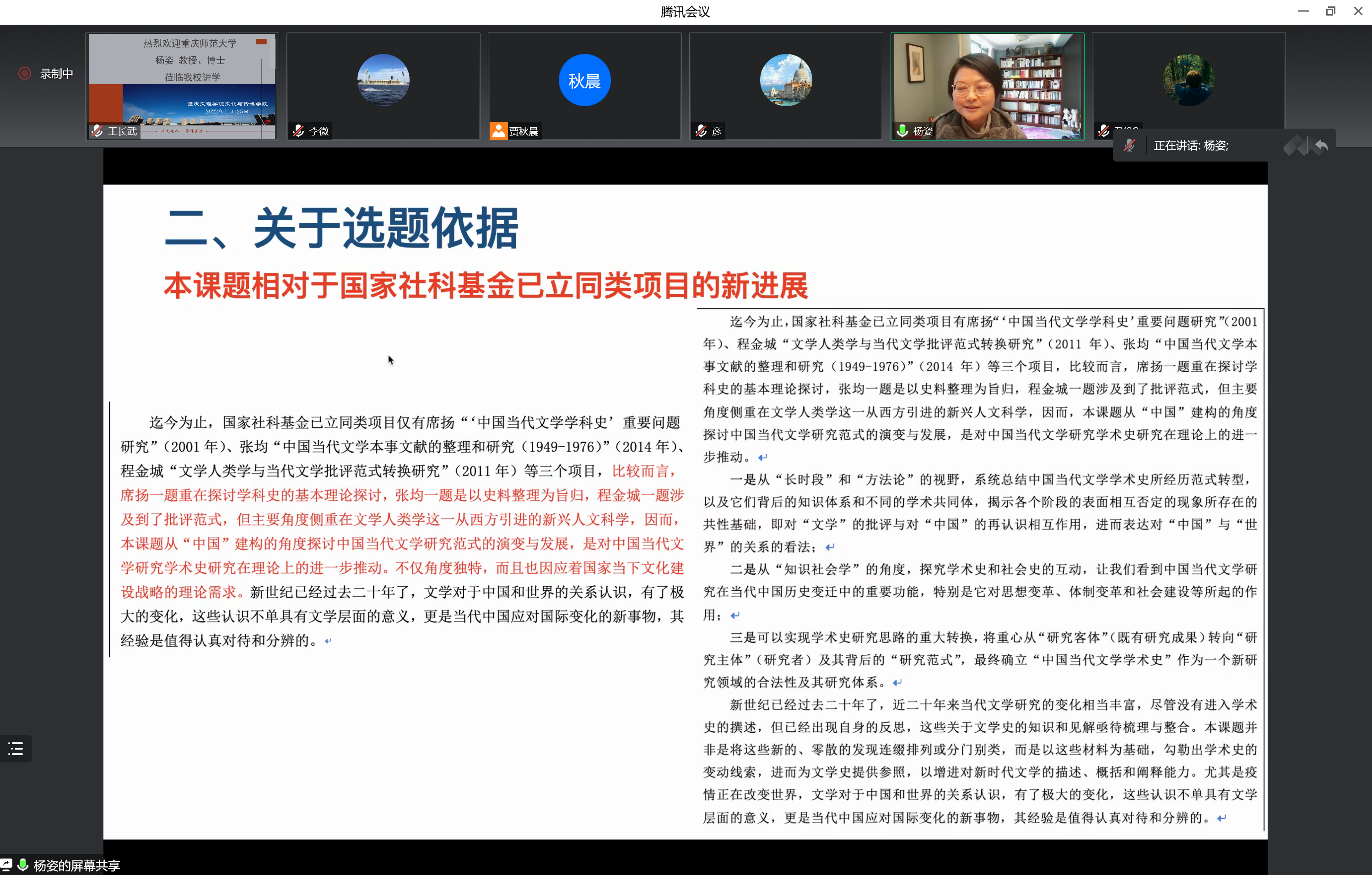
Task: Click the last participant's forest avatar
Action: pos(1188,81)
